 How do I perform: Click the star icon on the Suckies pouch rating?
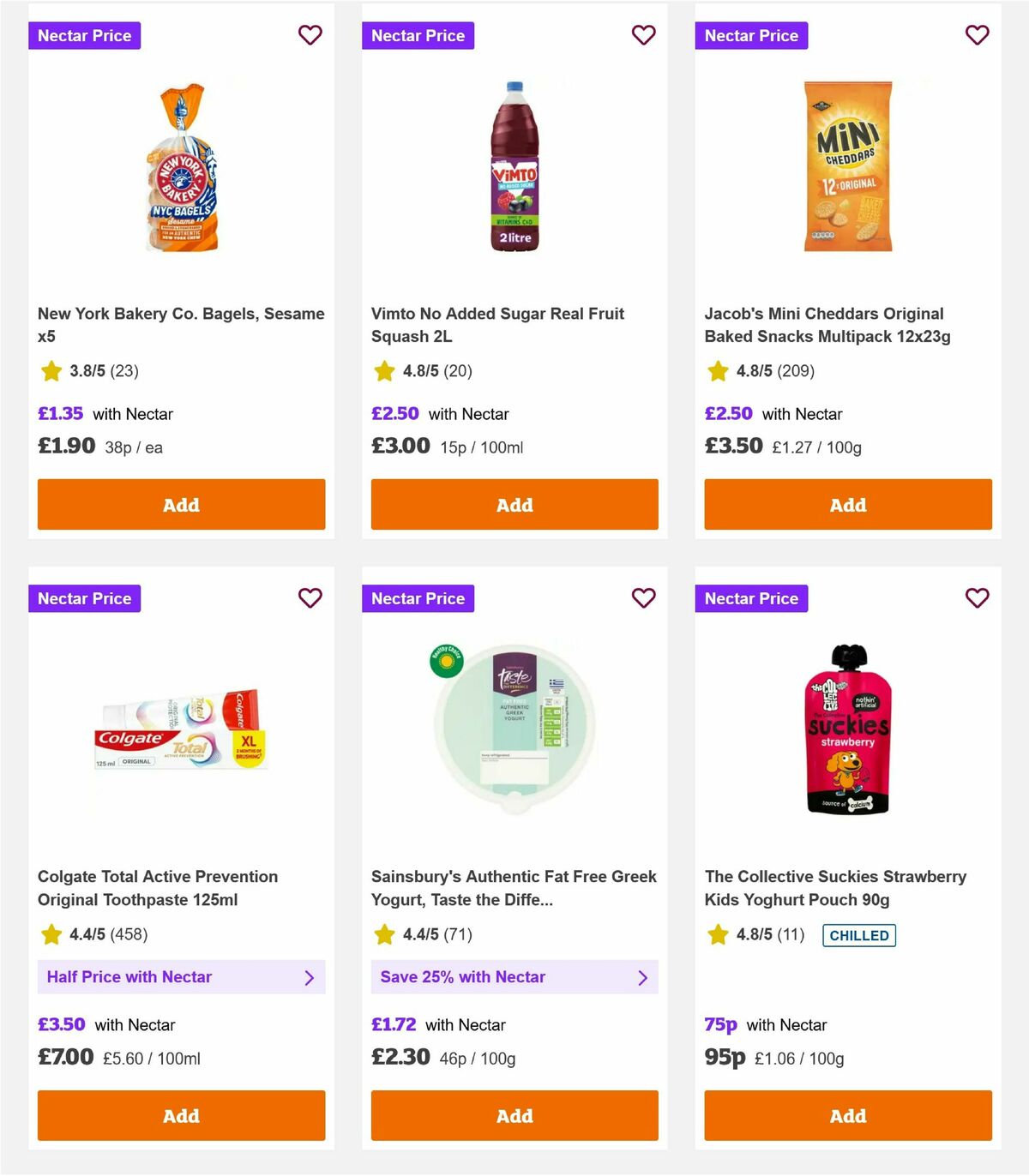pos(716,935)
